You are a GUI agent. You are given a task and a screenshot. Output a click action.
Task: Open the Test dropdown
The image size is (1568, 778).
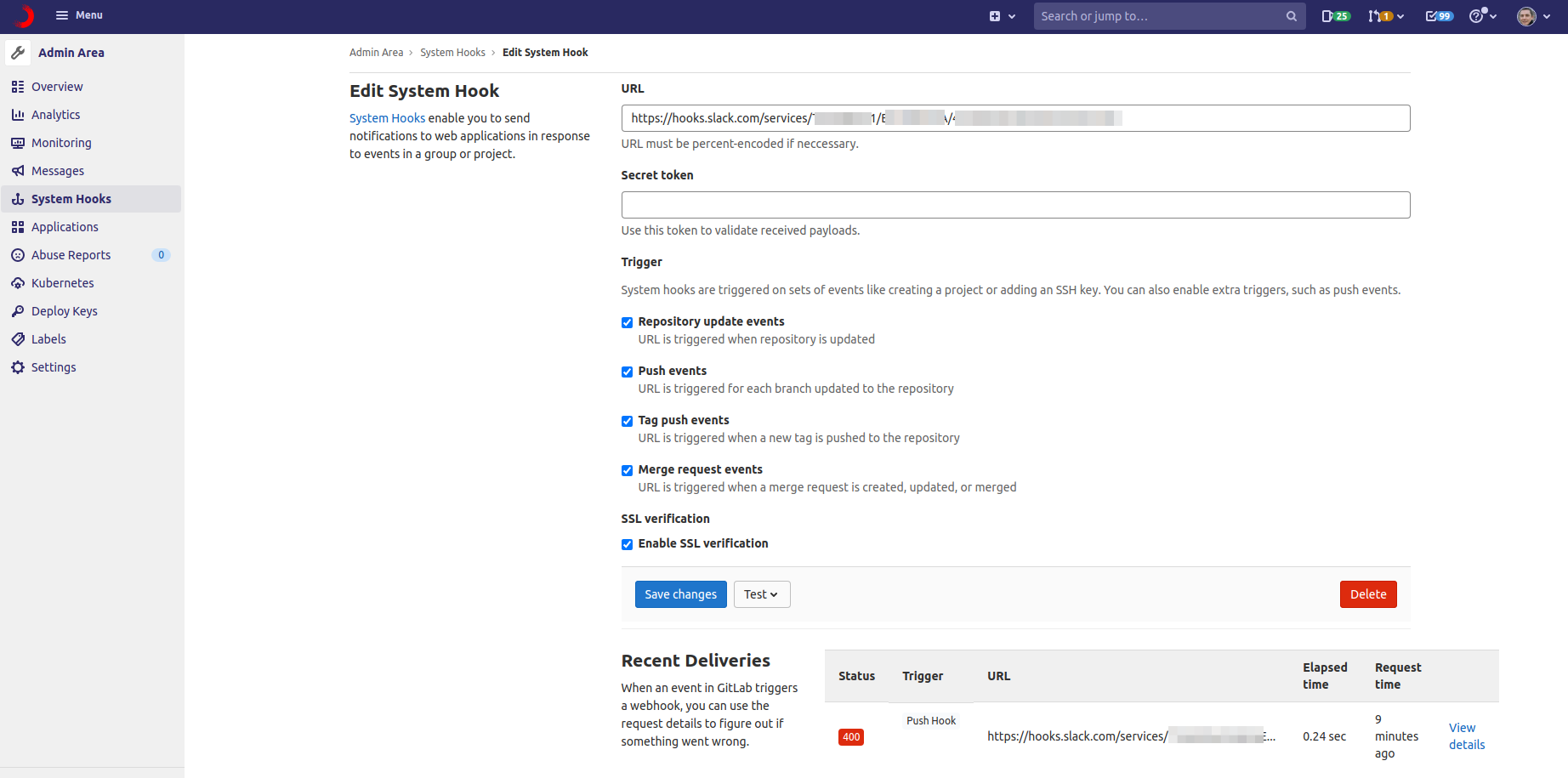click(762, 594)
